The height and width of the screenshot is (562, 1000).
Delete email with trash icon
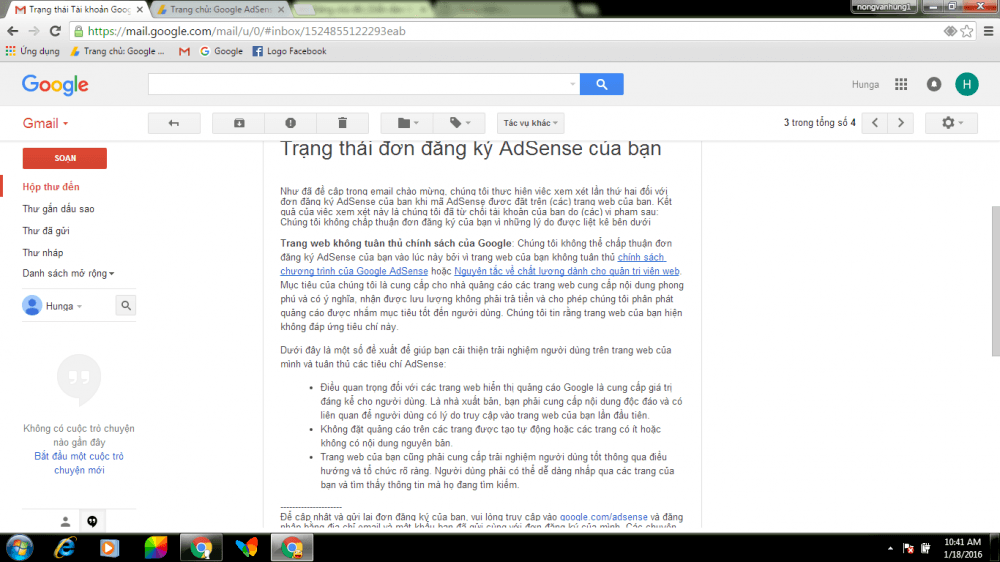tap(342, 123)
